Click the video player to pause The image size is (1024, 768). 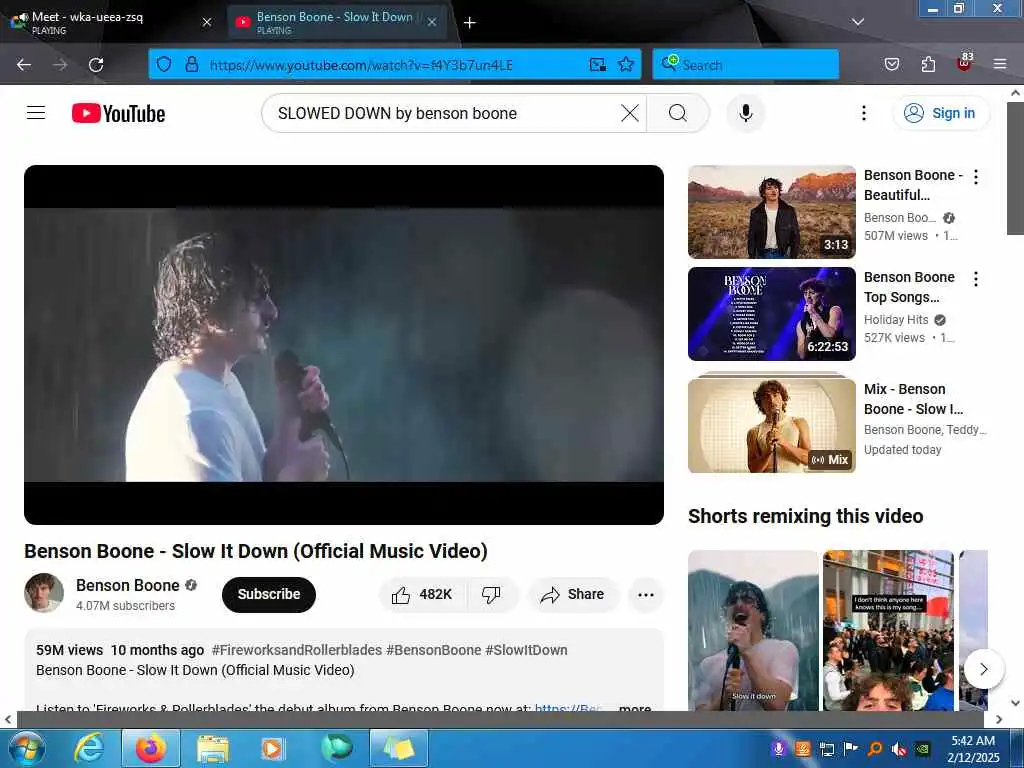344,344
